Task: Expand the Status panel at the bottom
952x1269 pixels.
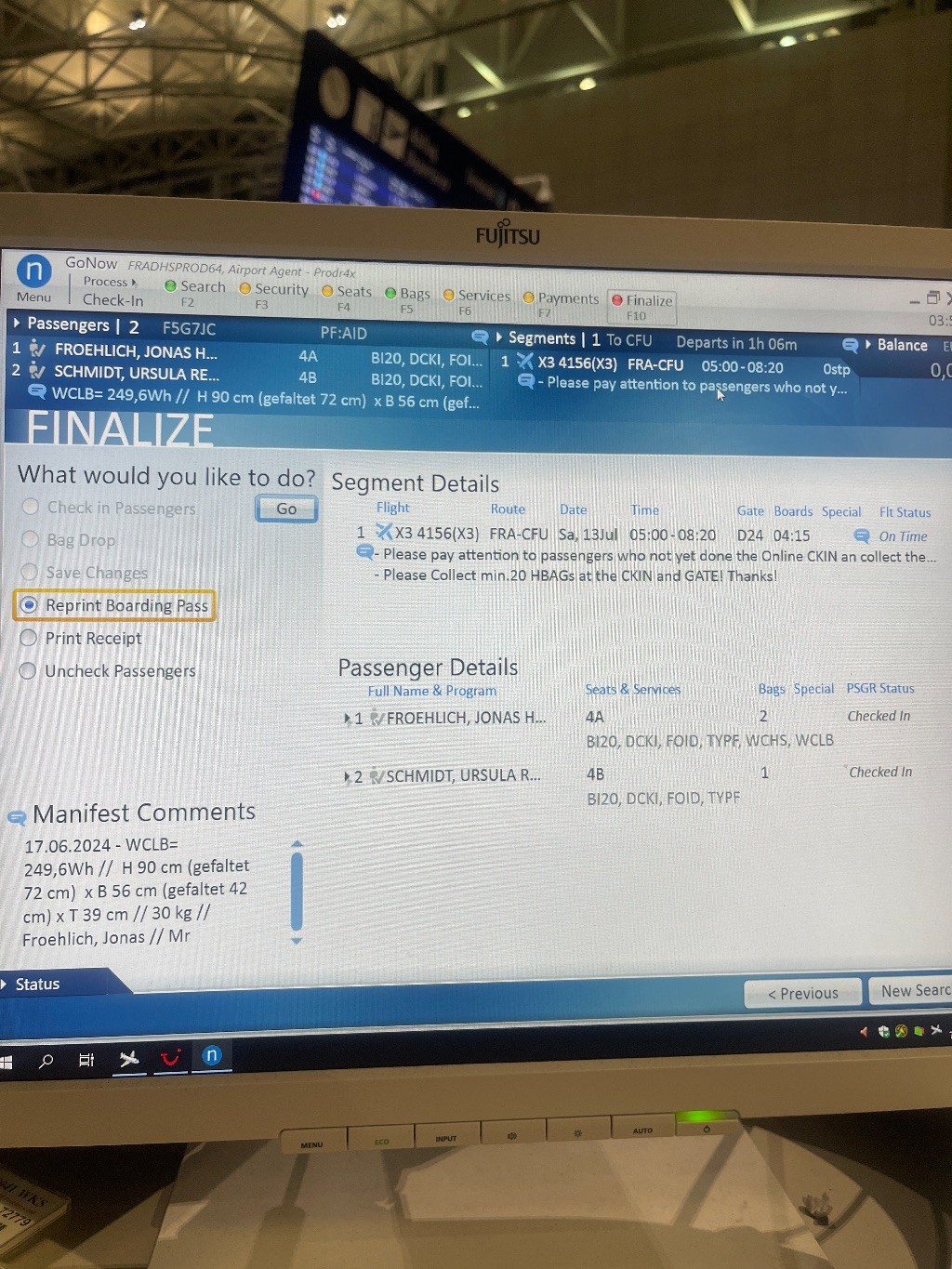Action: point(6,984)
